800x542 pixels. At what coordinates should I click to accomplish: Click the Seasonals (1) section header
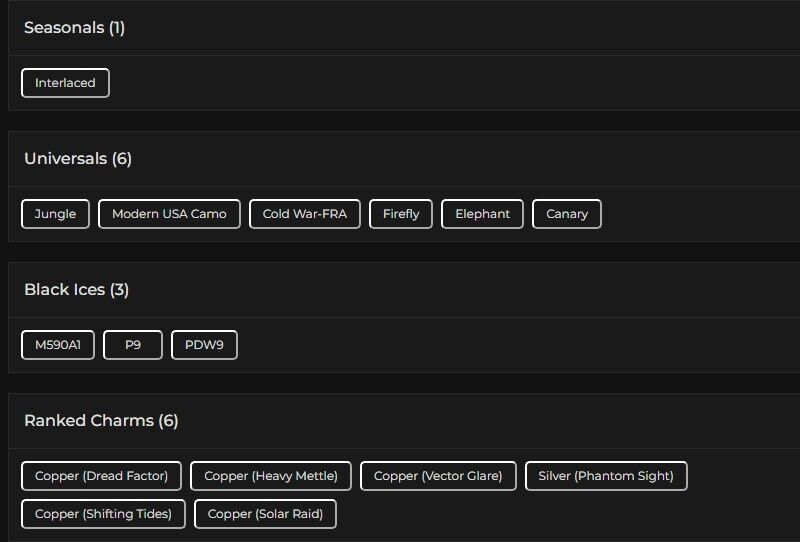point(74,28)
